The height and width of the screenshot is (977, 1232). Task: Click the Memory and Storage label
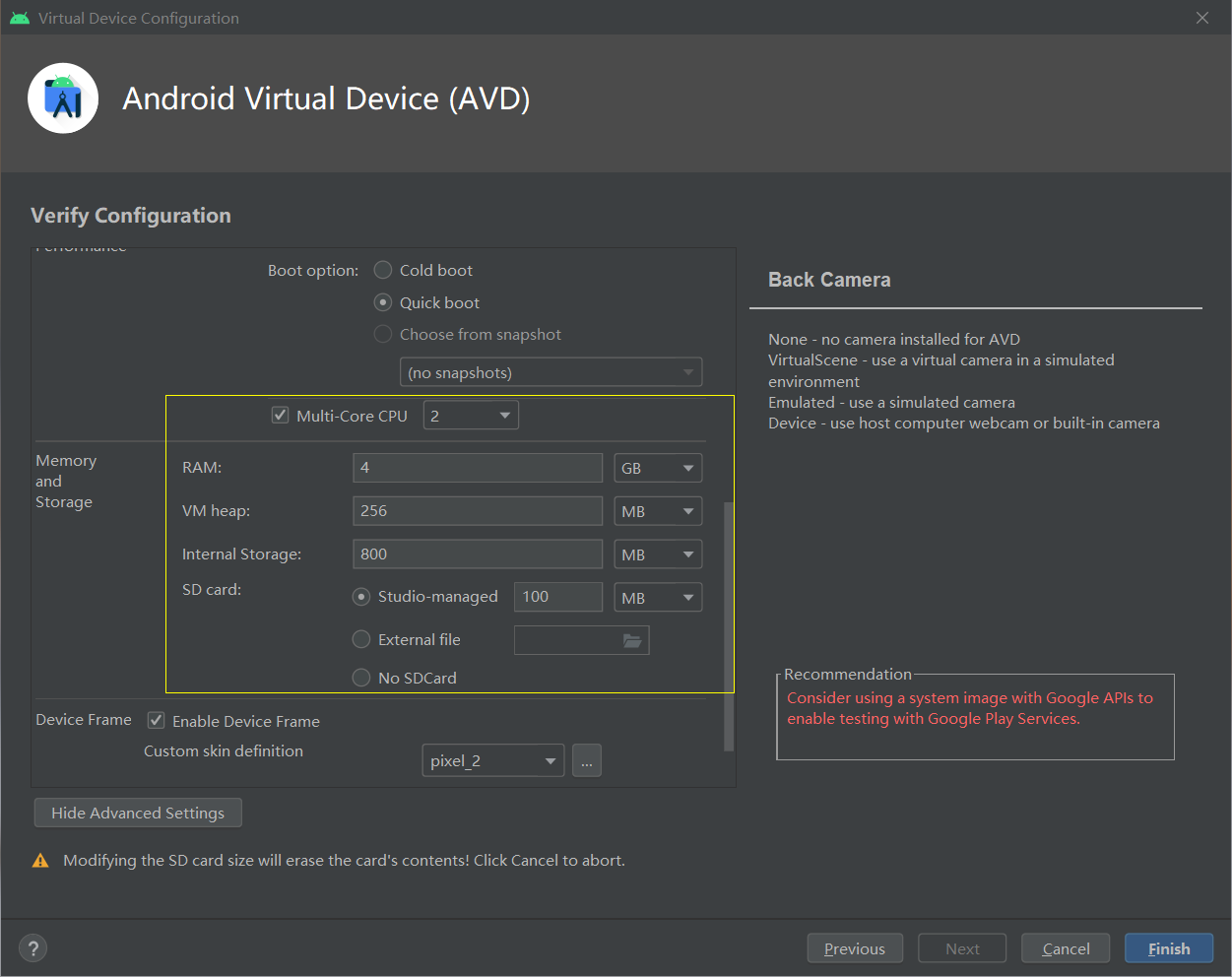[66, 481]
